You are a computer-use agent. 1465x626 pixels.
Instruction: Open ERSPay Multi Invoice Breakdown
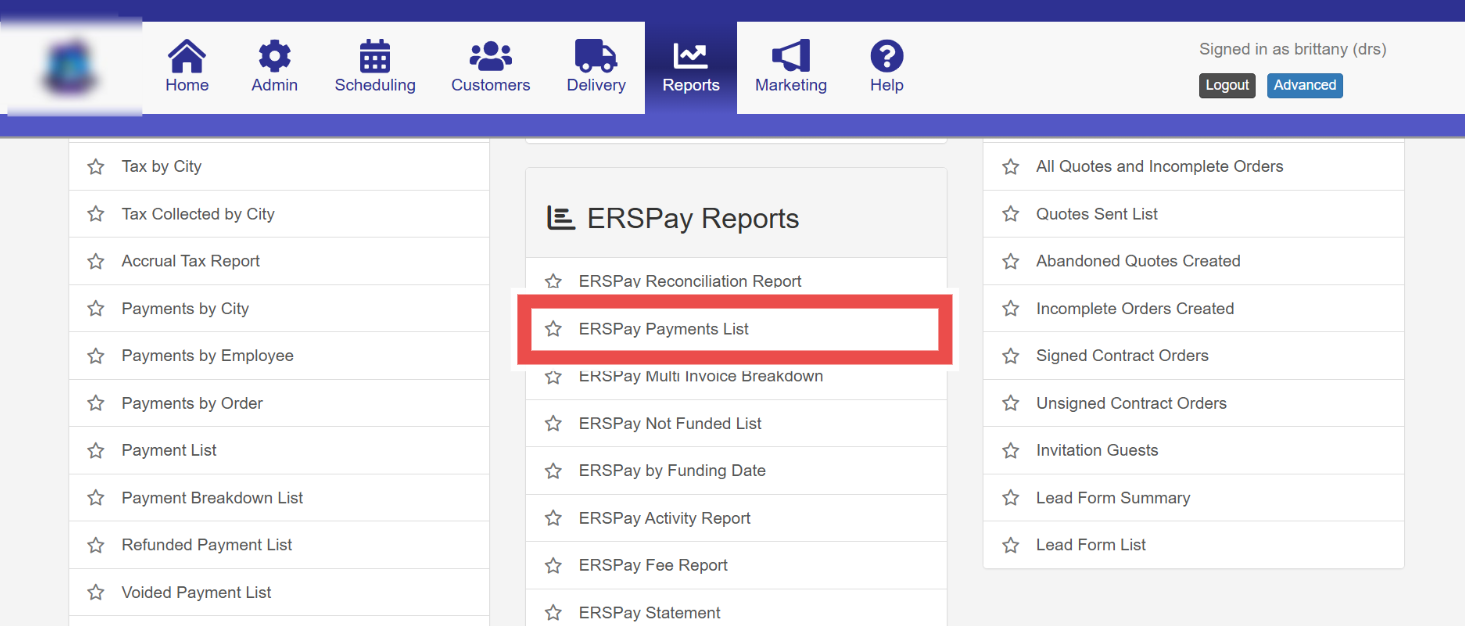(x=701, y=377)
